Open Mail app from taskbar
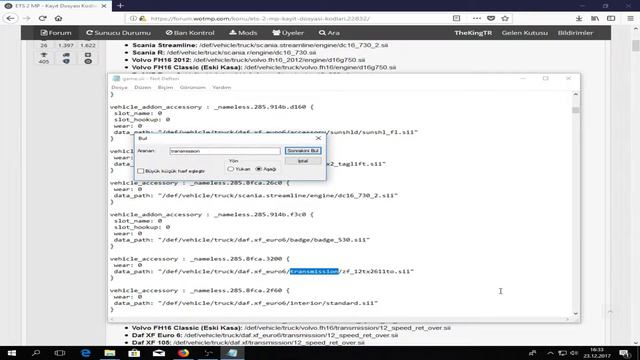This screenshot has width=640, height=360. 159,353
